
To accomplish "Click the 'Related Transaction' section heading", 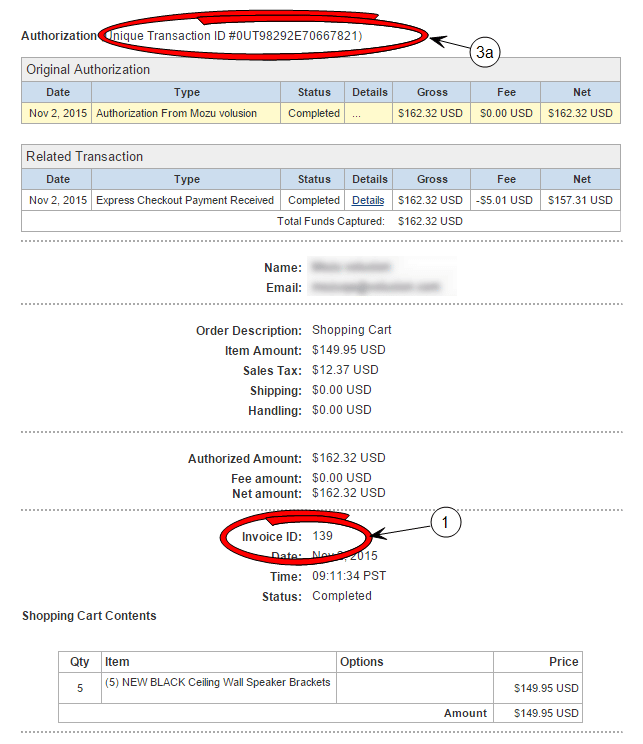I will pyautogui.click(x=84, y=157).
